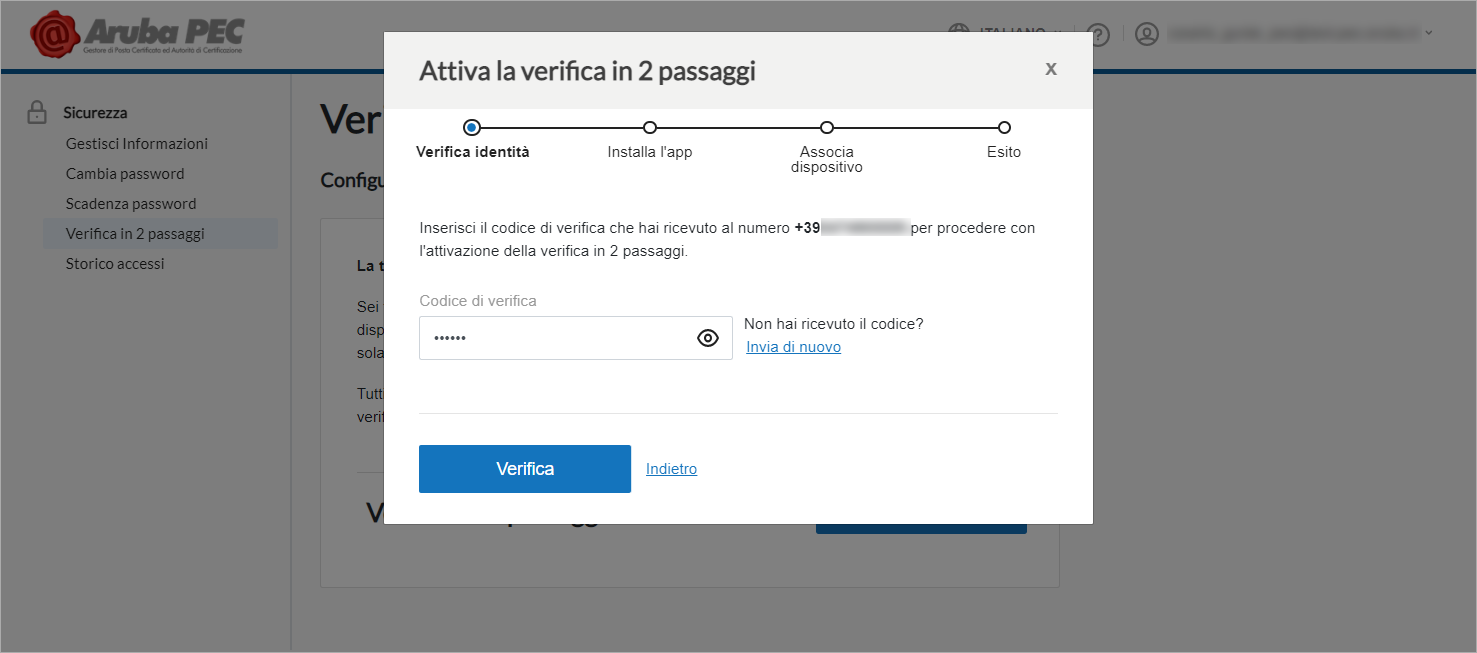This screenshot has width=1477, height=653.
Task: Open the help question mark icon
Action: point(1099,34)
